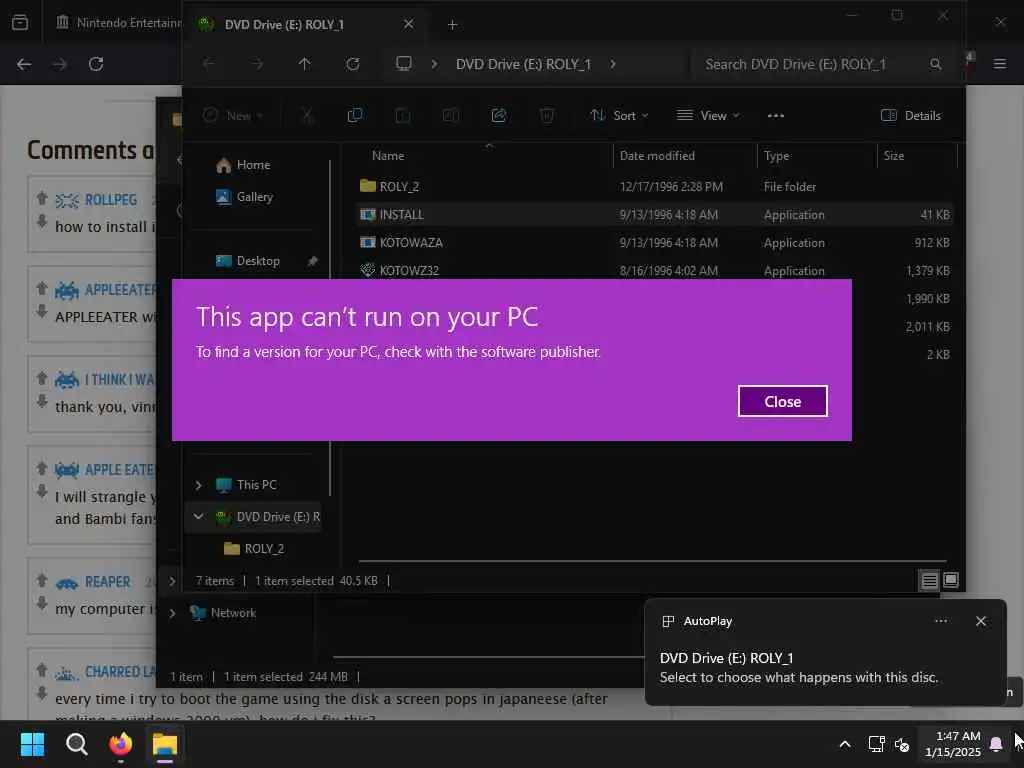Click the Share icon in Explorer toolbar
This screenshot has width=1024, height=768.
click(x=499, y=116)
